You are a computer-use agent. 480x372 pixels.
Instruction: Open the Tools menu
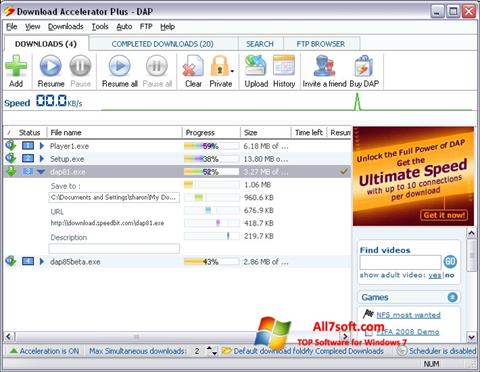[100, 27]
